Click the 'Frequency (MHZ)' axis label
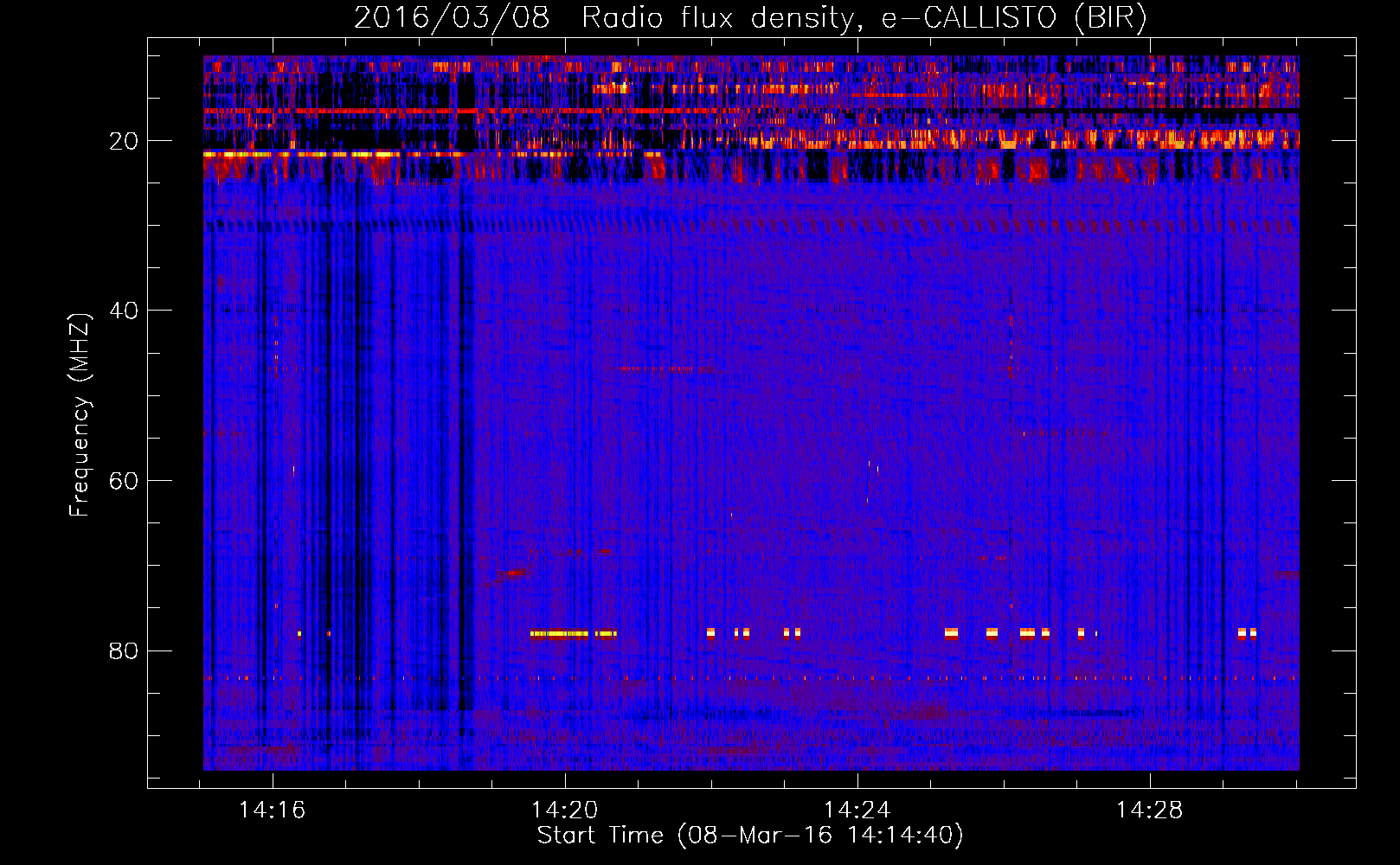 pos(79,415)
